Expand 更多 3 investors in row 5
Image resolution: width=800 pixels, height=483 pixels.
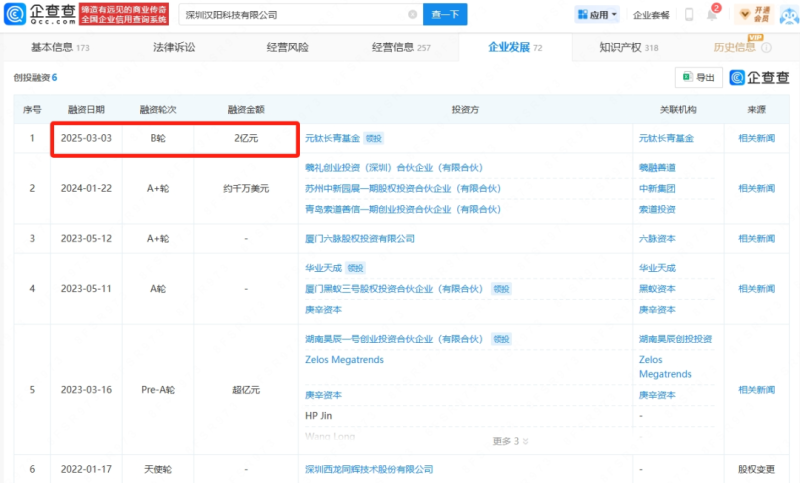coord(510,441)
